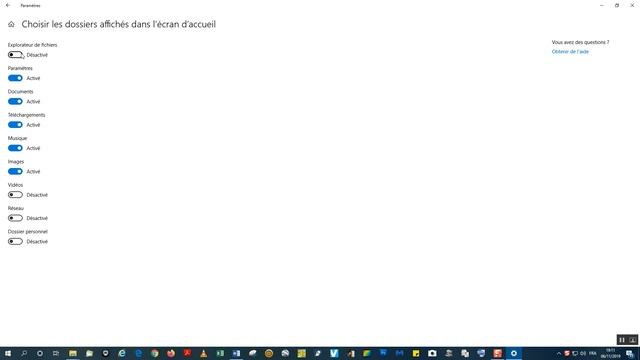Launch Cortana circle in taskbar
The height and width of the screenshot is (360, 640).
40,353
